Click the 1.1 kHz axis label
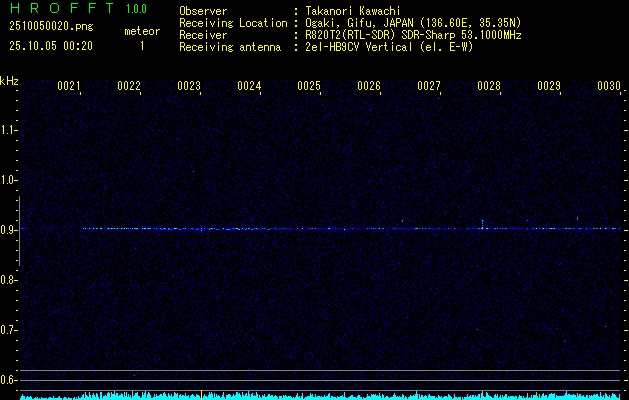 (x=8, y=130)
